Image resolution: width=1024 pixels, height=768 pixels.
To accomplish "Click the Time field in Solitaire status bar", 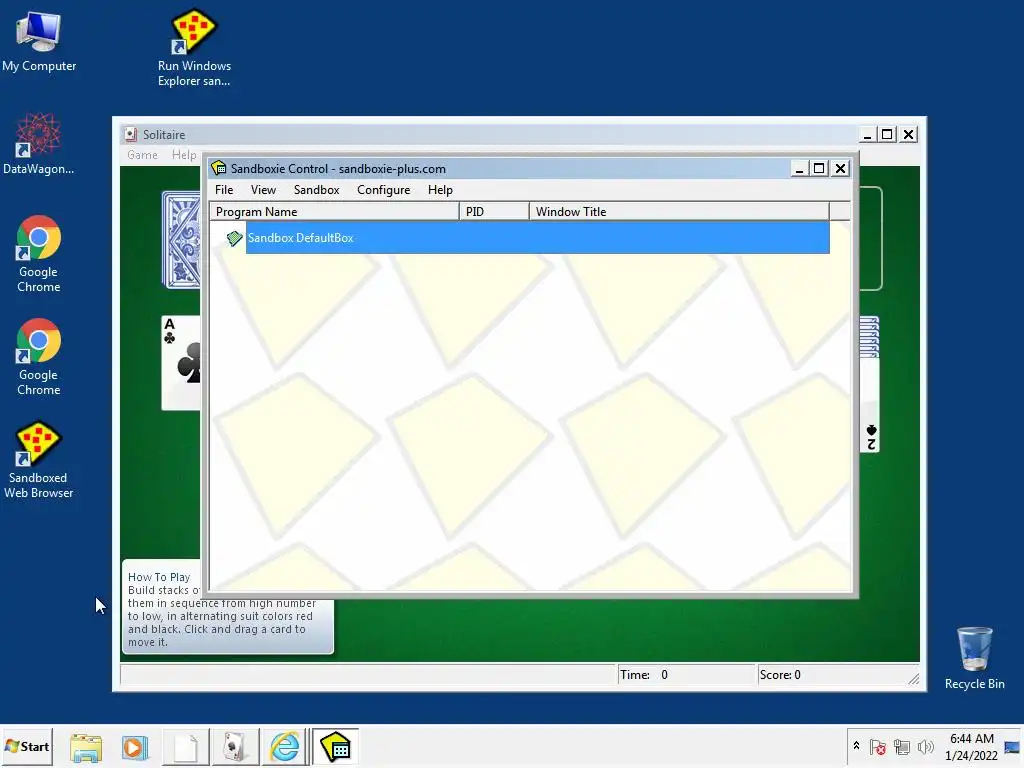I will pos(686,675).
